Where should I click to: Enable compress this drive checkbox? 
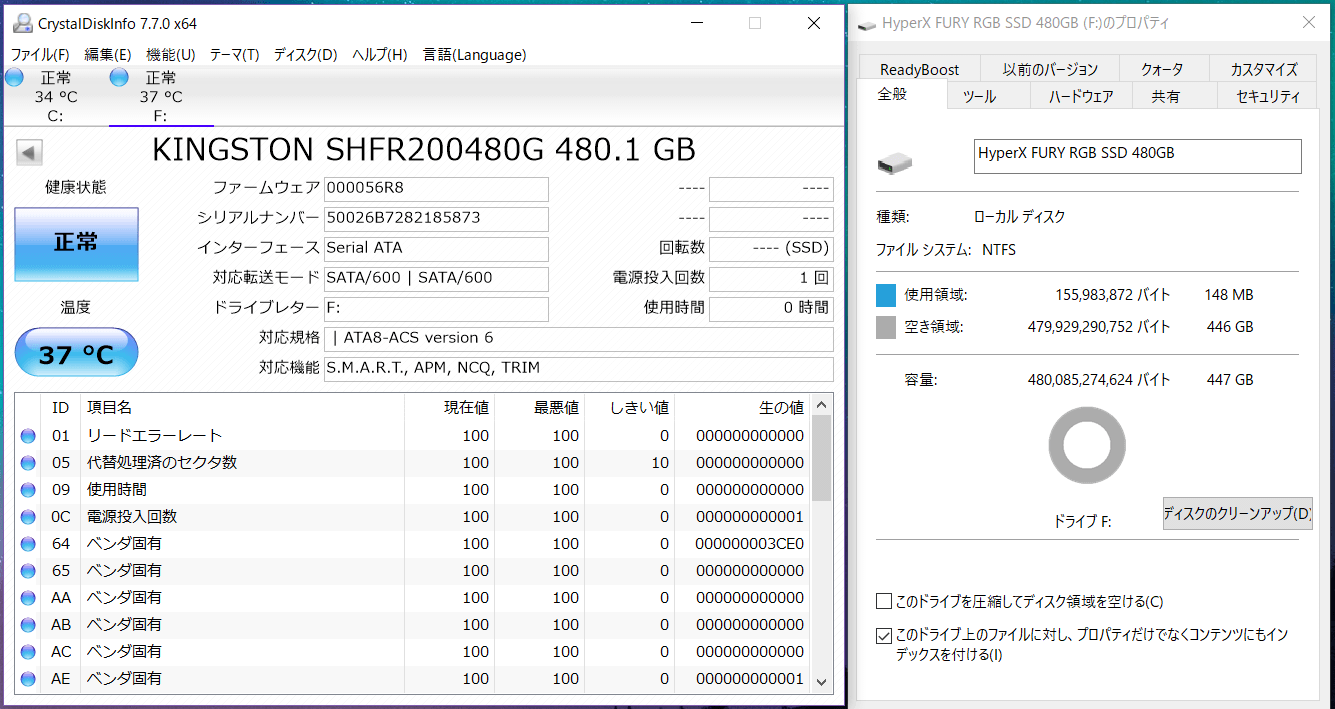pyautogui.click(x=883, y=602)
